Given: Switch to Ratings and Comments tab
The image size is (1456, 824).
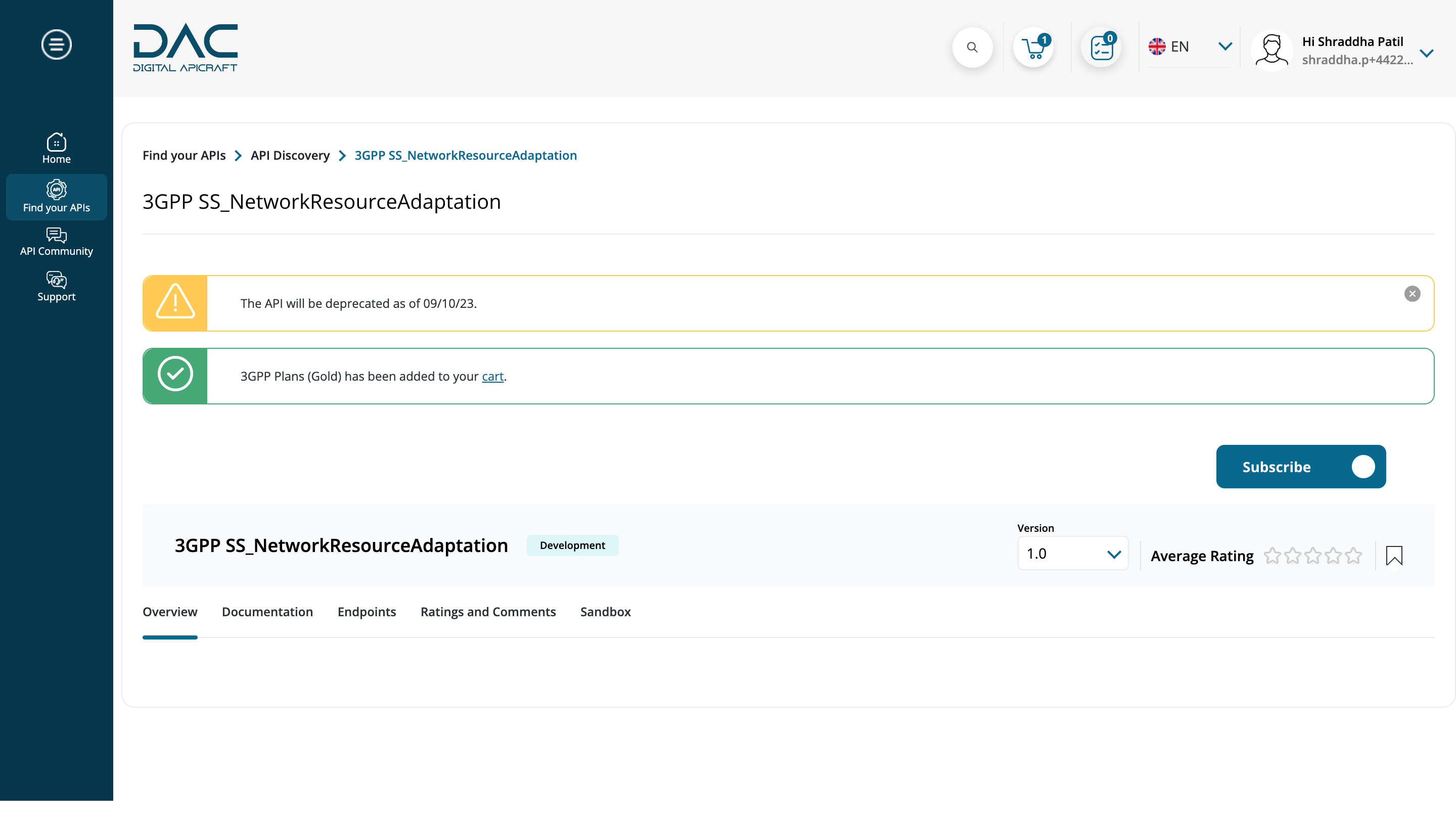Looking at the screenshot, I should (x=488, y=612).
